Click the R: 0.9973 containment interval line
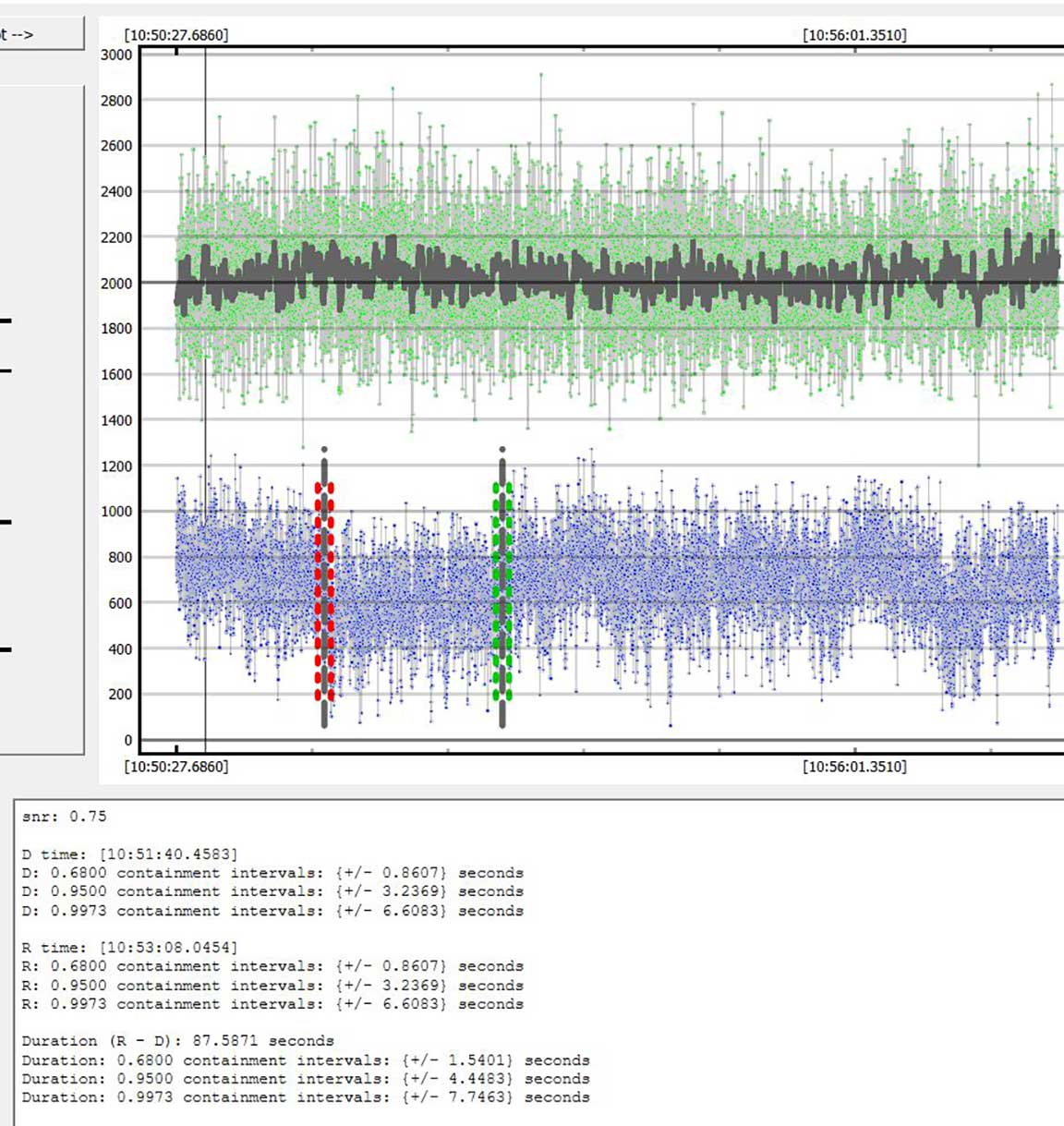This screenshot has width=1064, height=1126. click(x=272, y=1004)
